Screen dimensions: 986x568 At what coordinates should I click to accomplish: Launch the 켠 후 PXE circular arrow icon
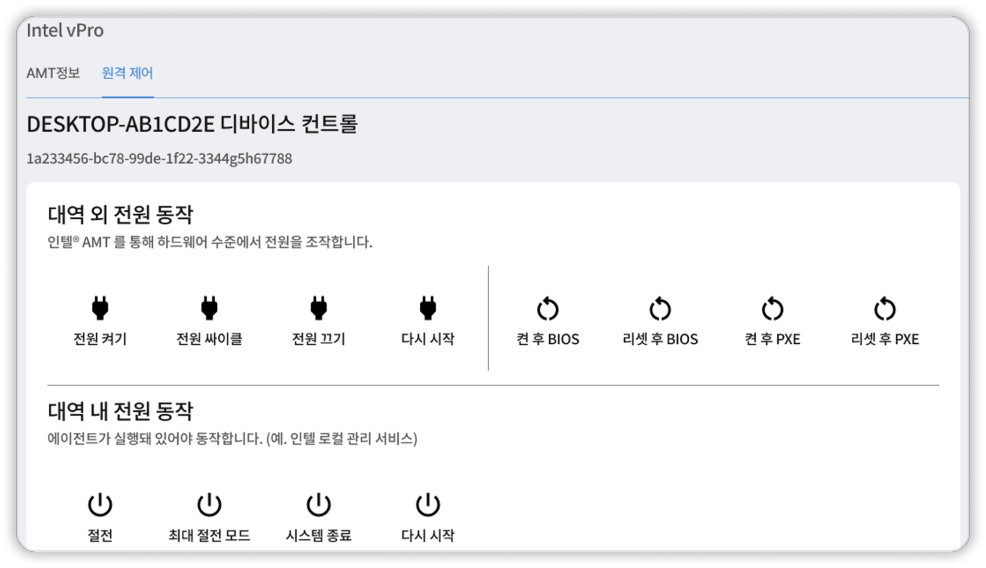click(x=771, y=306)
